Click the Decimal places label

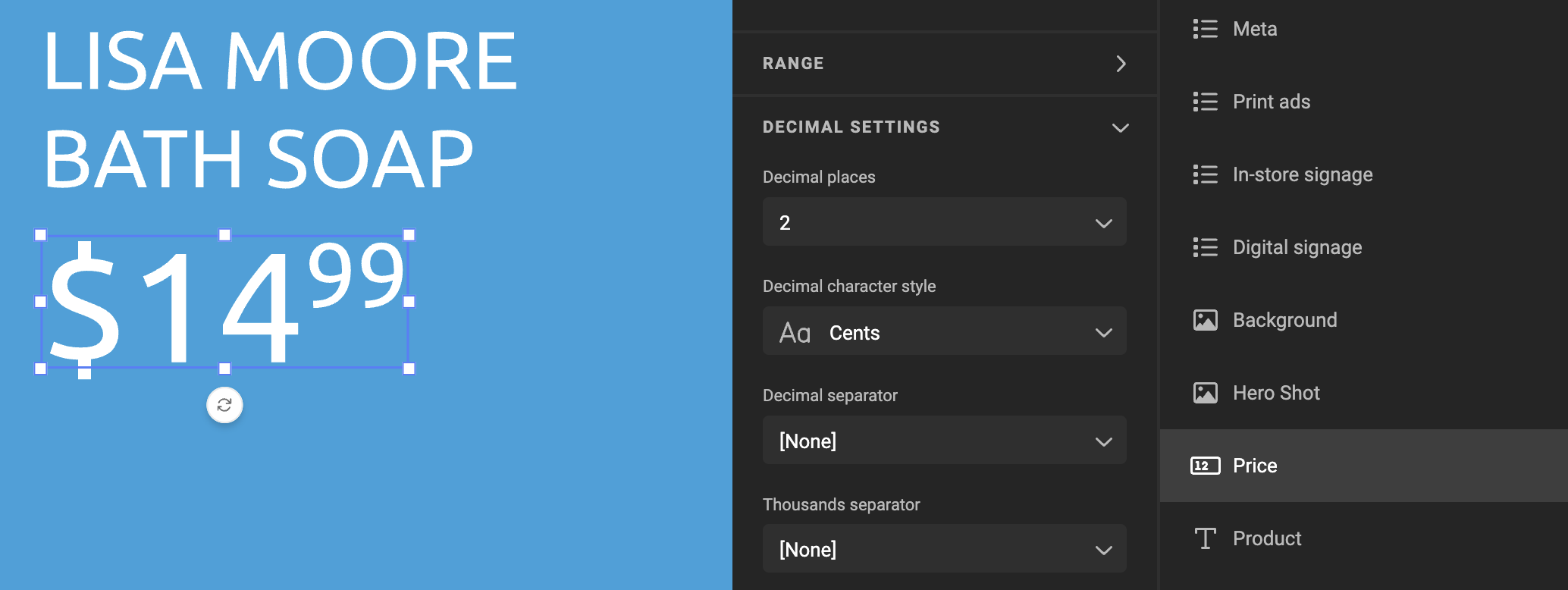pos(819,177)
